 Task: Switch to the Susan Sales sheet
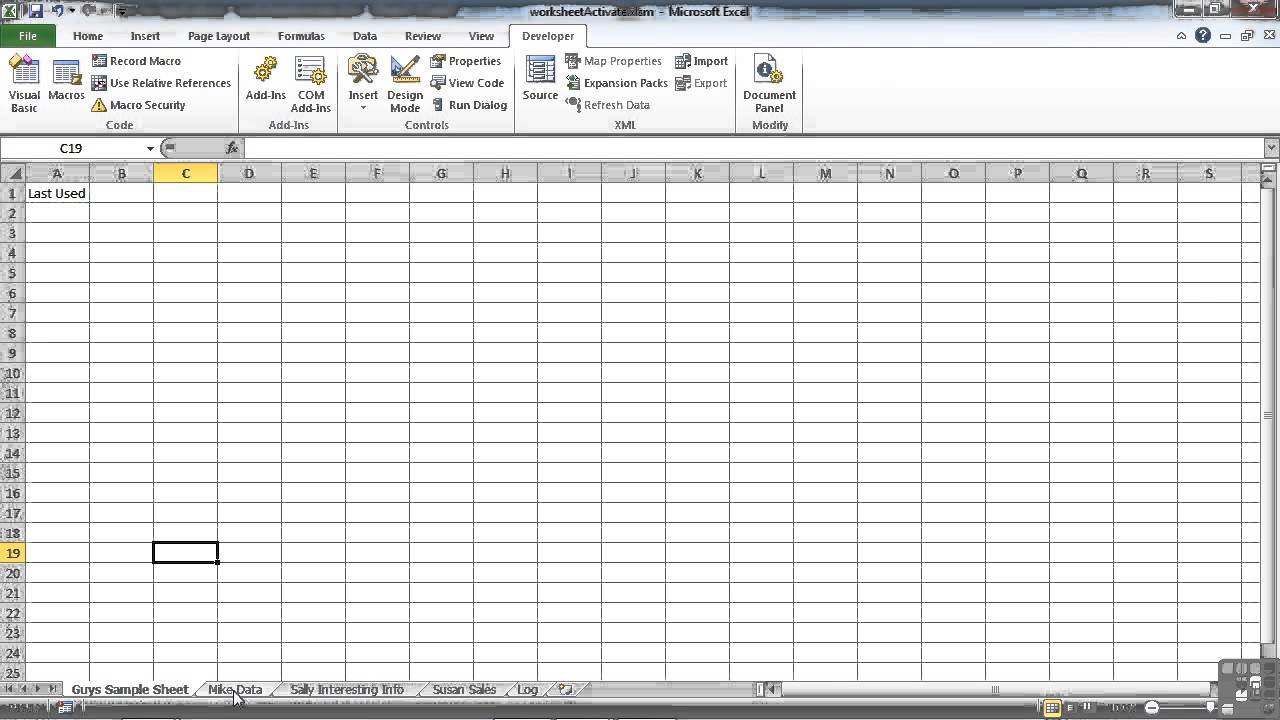point(464,689)
